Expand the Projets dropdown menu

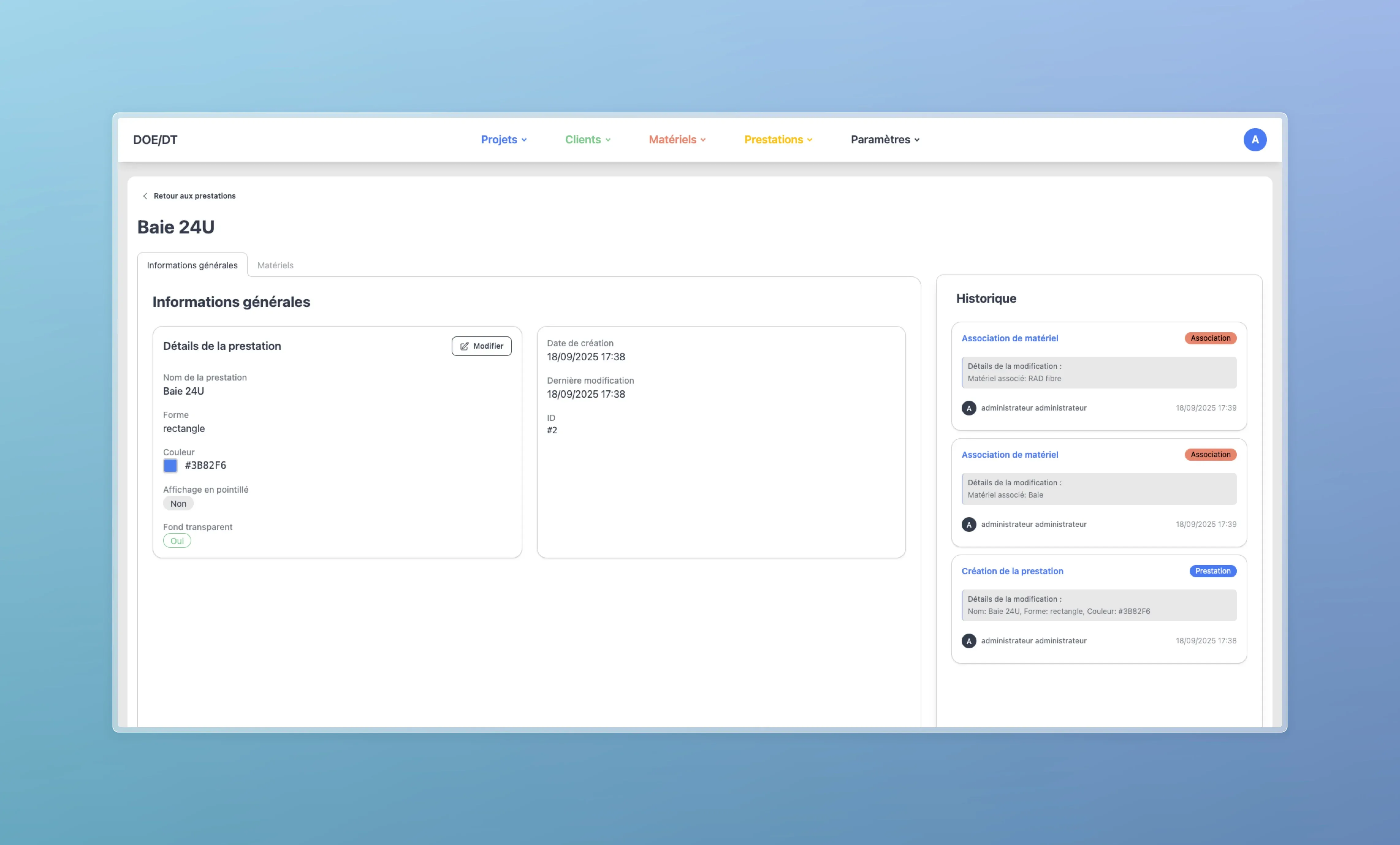(x=504, y=140)
